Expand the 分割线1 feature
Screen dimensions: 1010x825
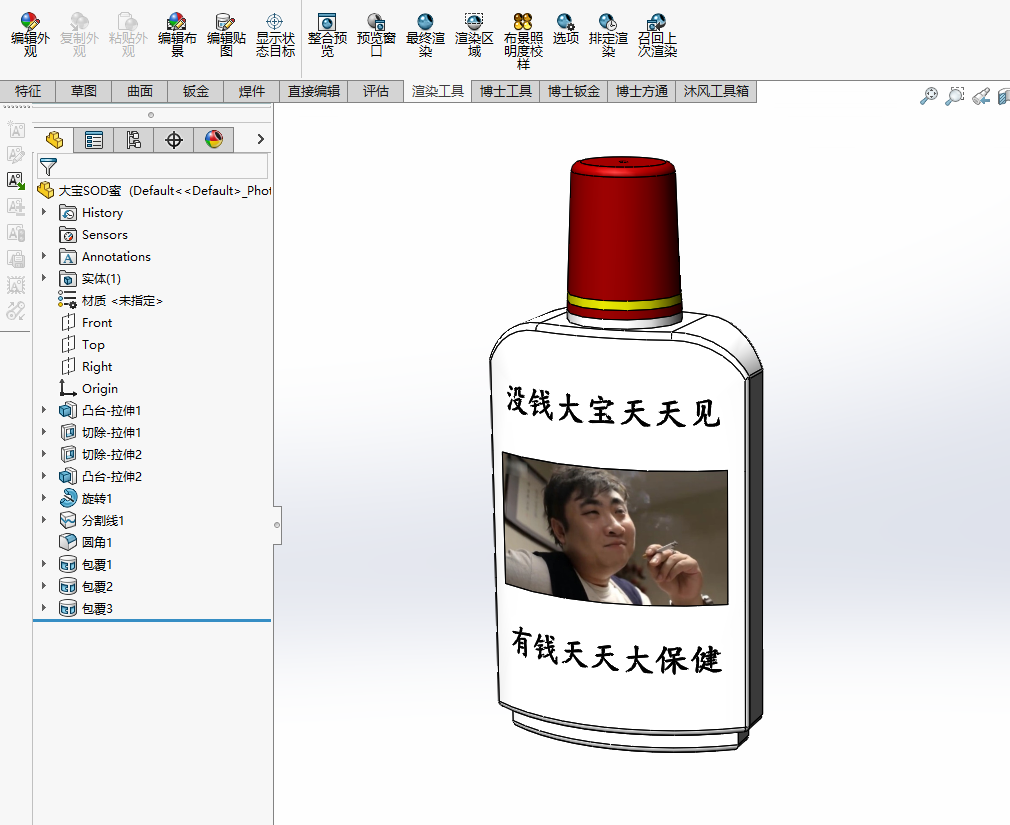pyautogui.click(x=44, y=520)
